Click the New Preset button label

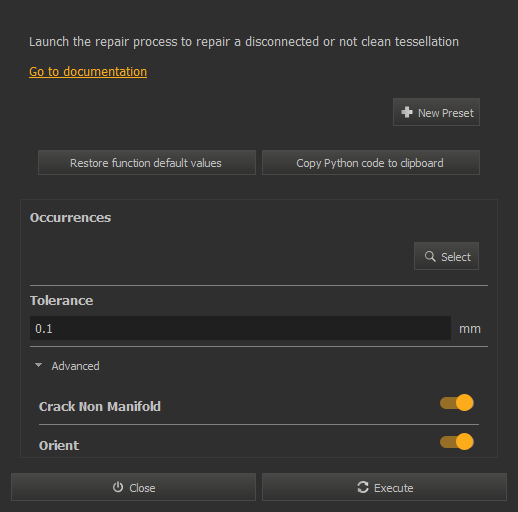446,113
